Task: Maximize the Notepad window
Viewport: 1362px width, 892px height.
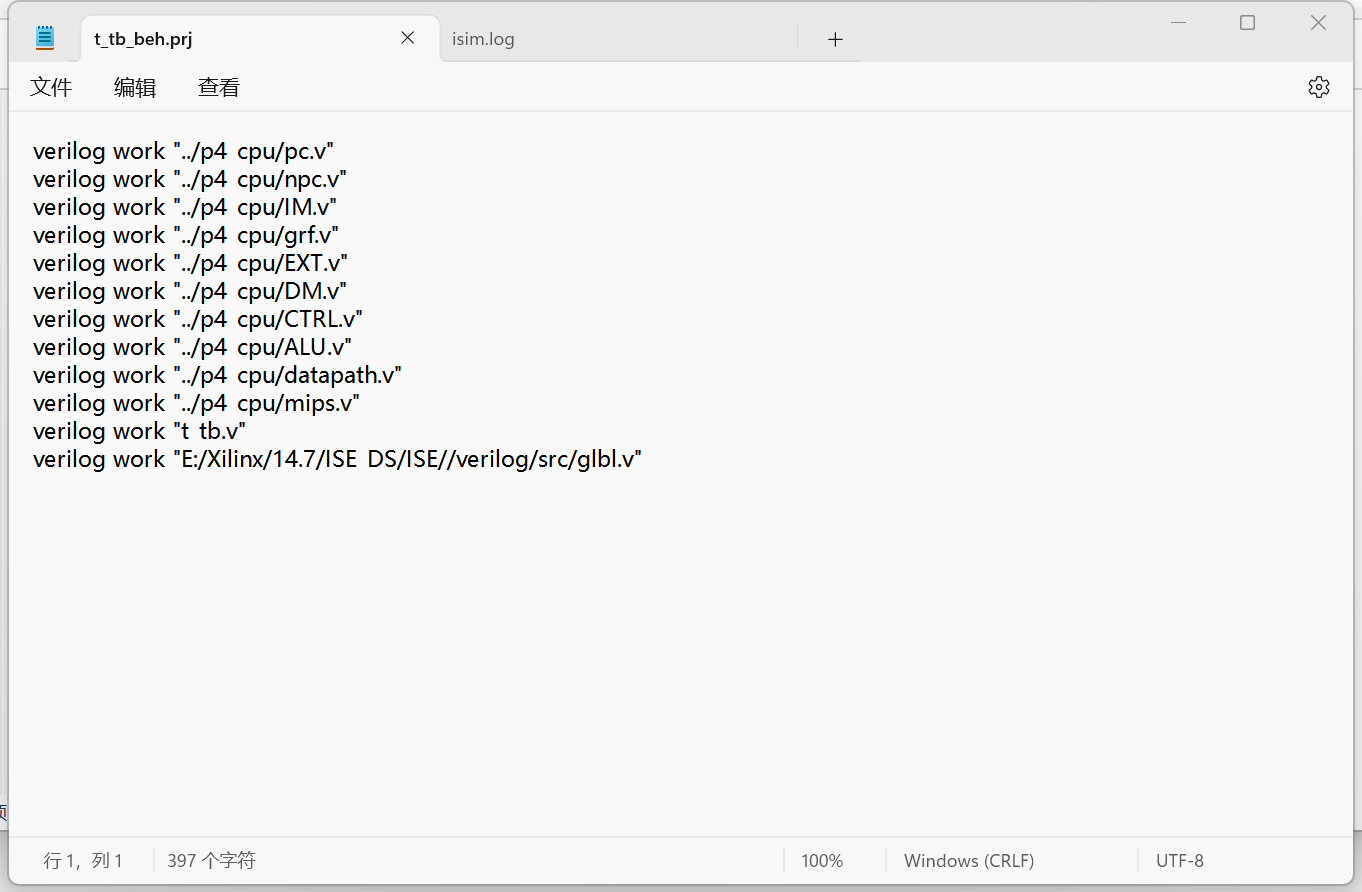Action: pyautogui.click(x=1247, y=22)
